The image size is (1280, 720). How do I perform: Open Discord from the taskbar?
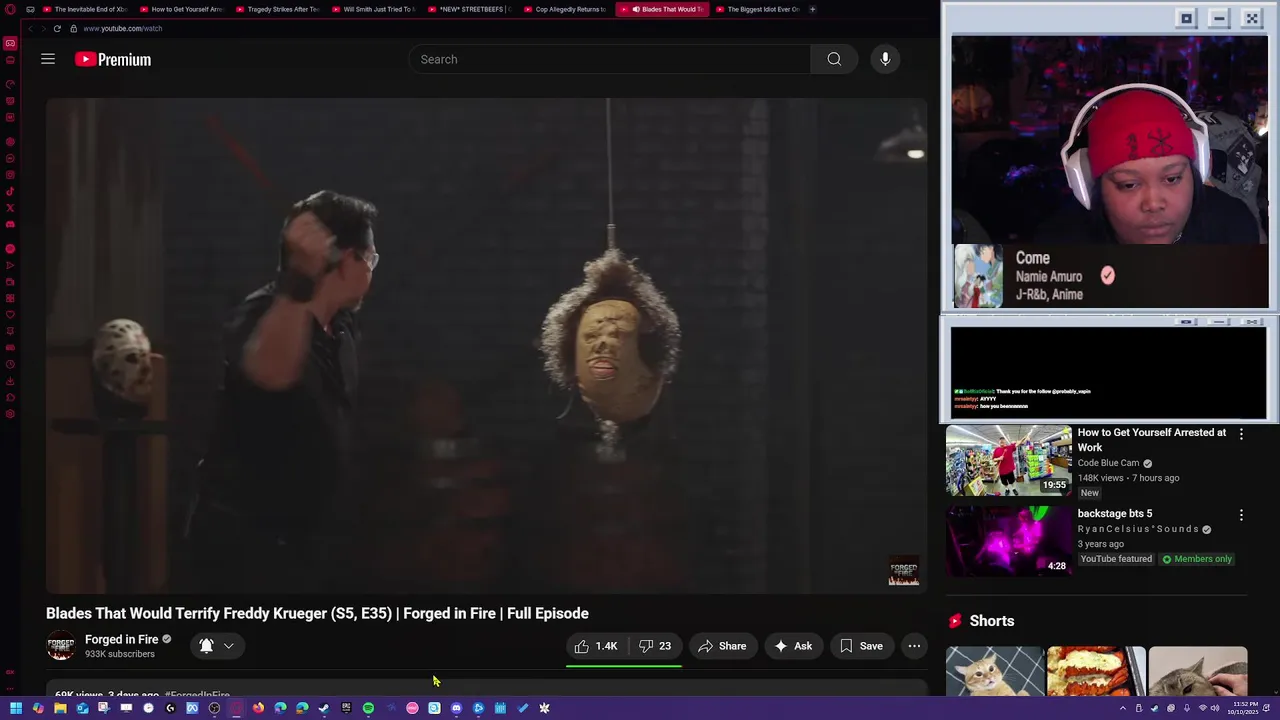tap(456, 708)
